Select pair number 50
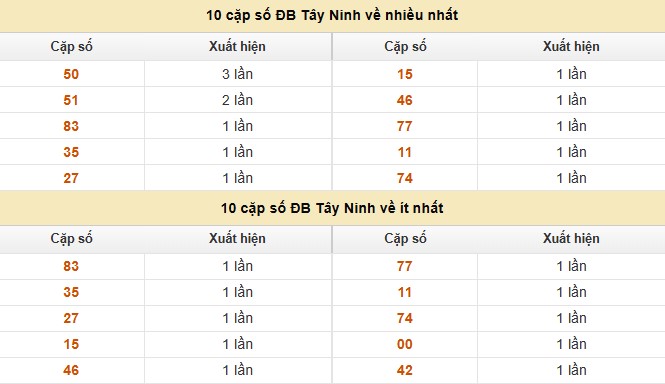This screenshot has height=384, width=665. pyautogui.click(x=71, y=74)
